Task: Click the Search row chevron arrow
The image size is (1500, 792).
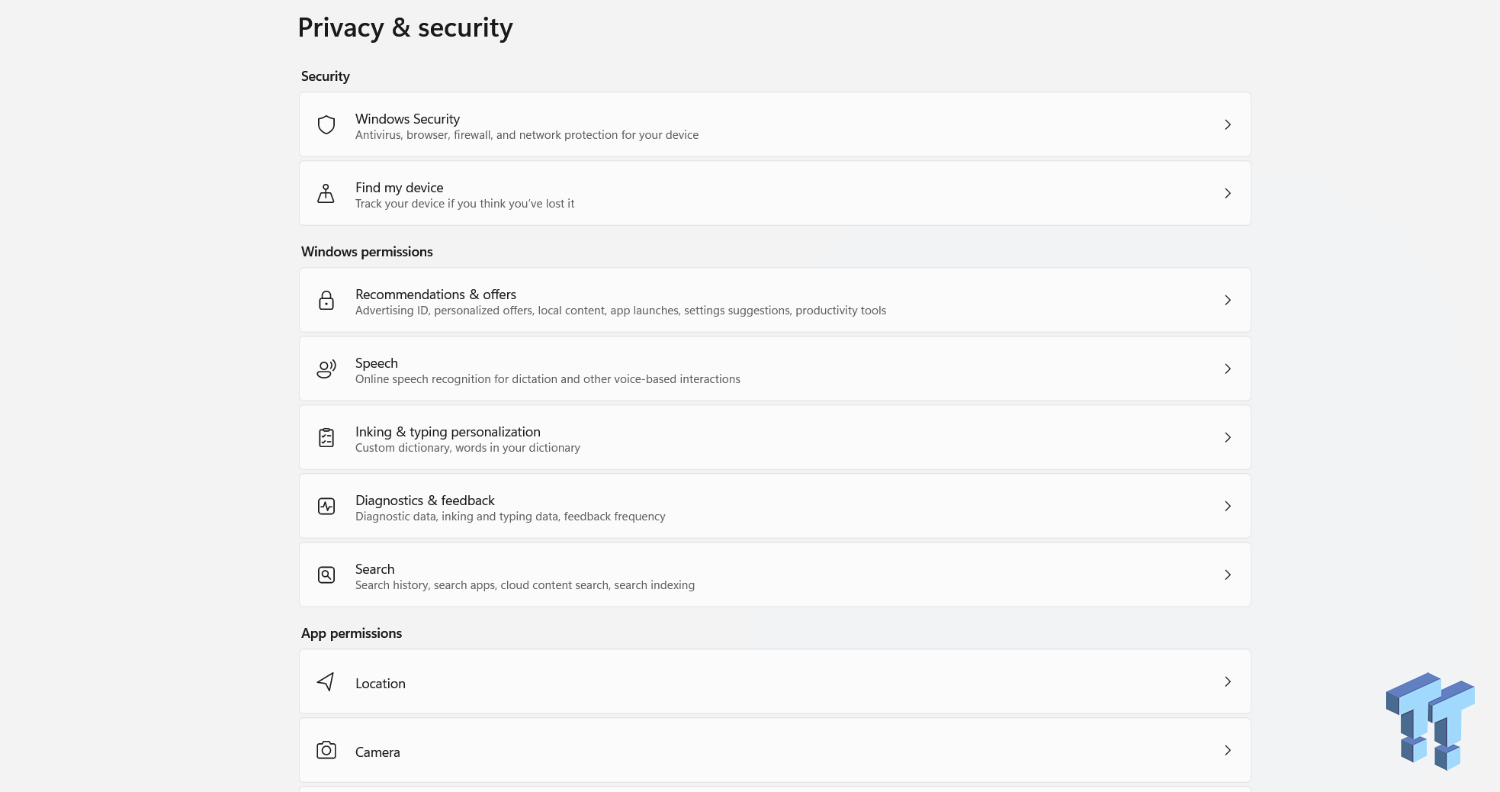Action: tap(1228, 575)
